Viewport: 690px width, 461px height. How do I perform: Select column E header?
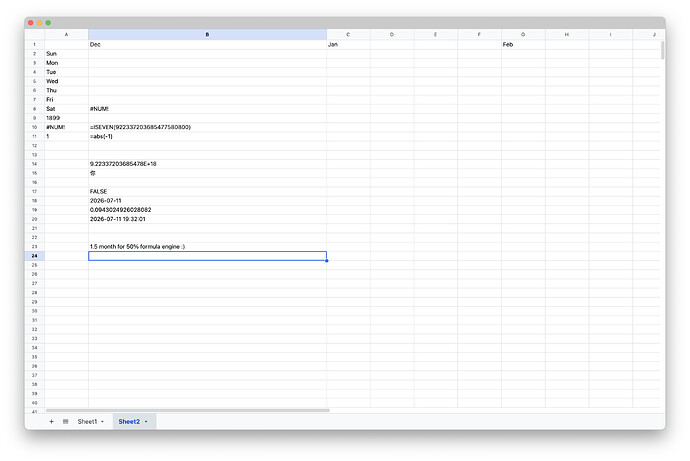436,34
